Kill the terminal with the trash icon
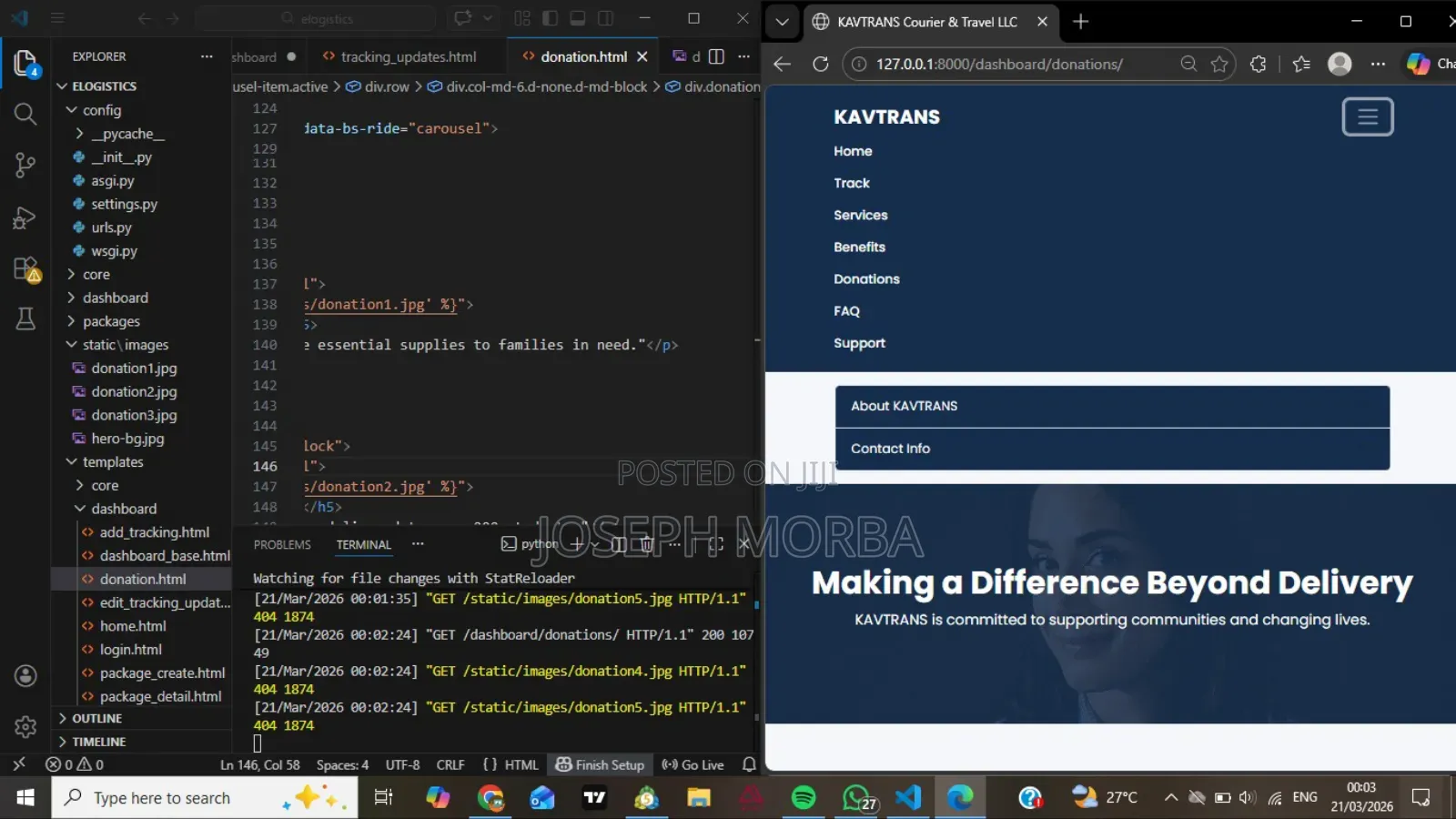This screenshot has height=819, width=1456. click(647, 544)
